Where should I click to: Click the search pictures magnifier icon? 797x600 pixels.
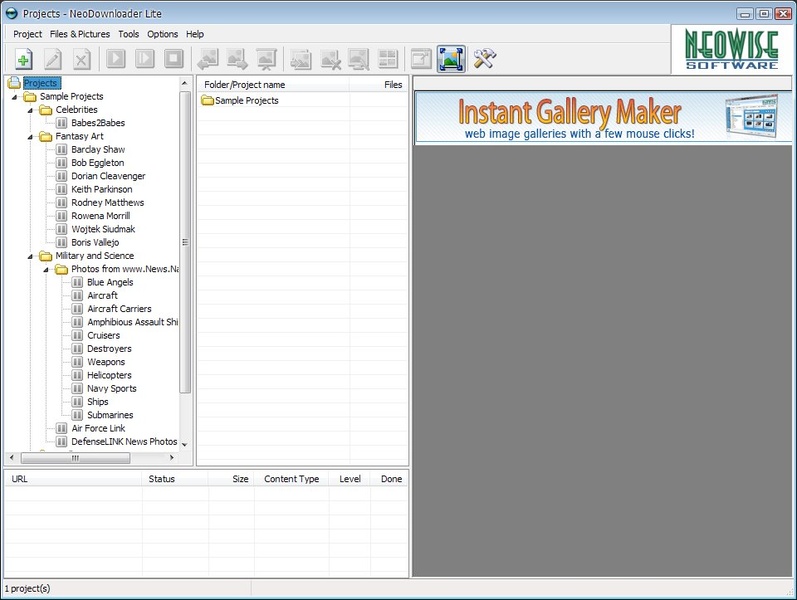359,59
